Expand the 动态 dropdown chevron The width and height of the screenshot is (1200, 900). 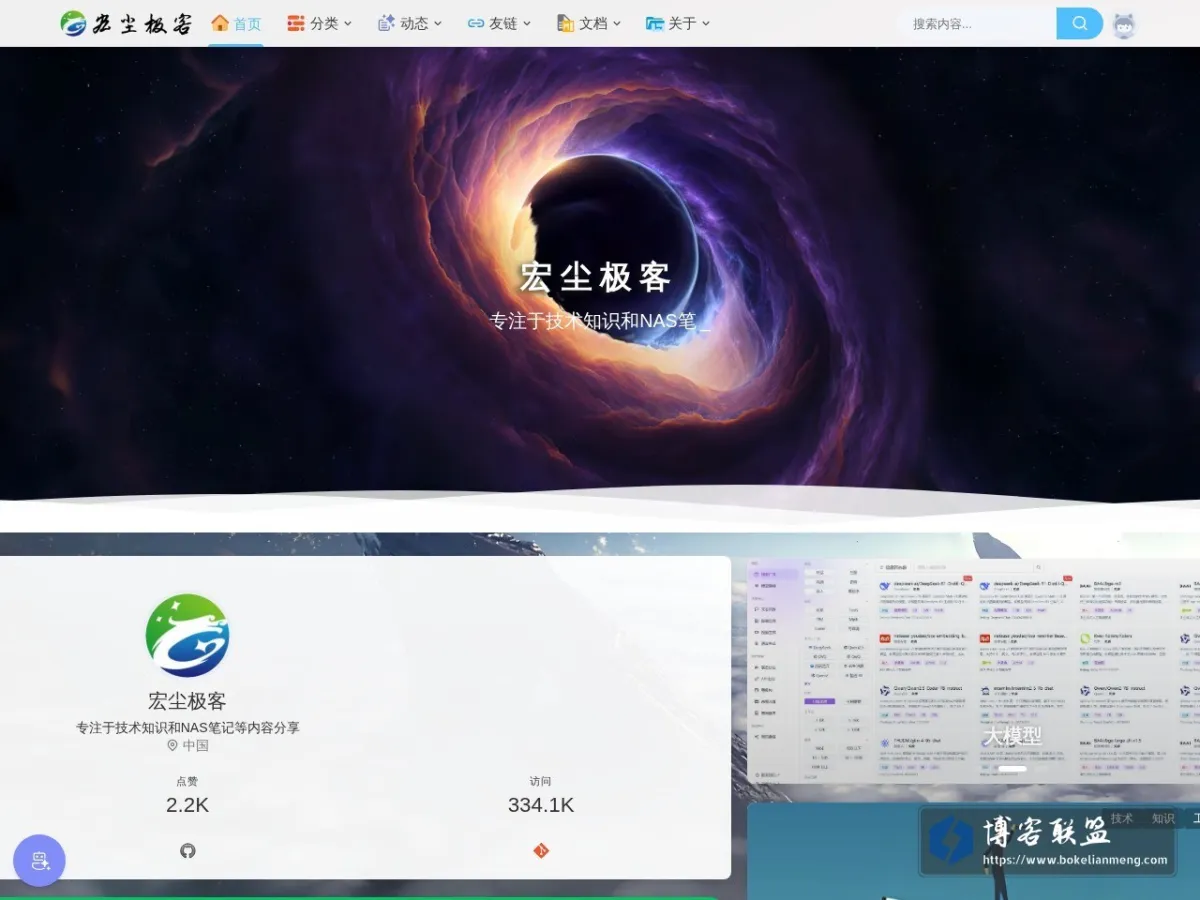[x=438, y=23]
